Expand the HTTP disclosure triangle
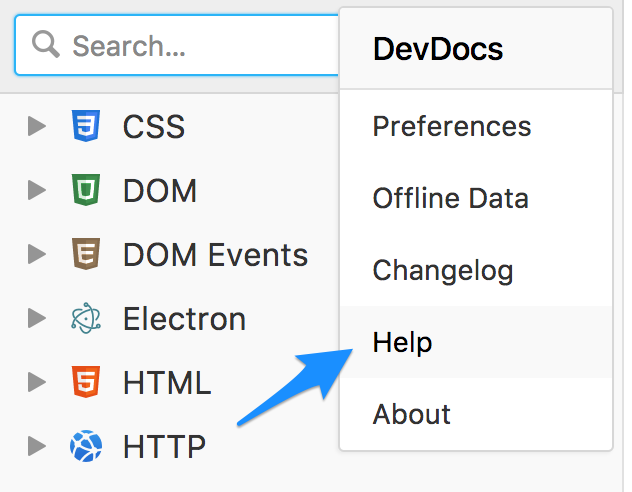Viewport: 632px width, 492px height. [37, 446]
